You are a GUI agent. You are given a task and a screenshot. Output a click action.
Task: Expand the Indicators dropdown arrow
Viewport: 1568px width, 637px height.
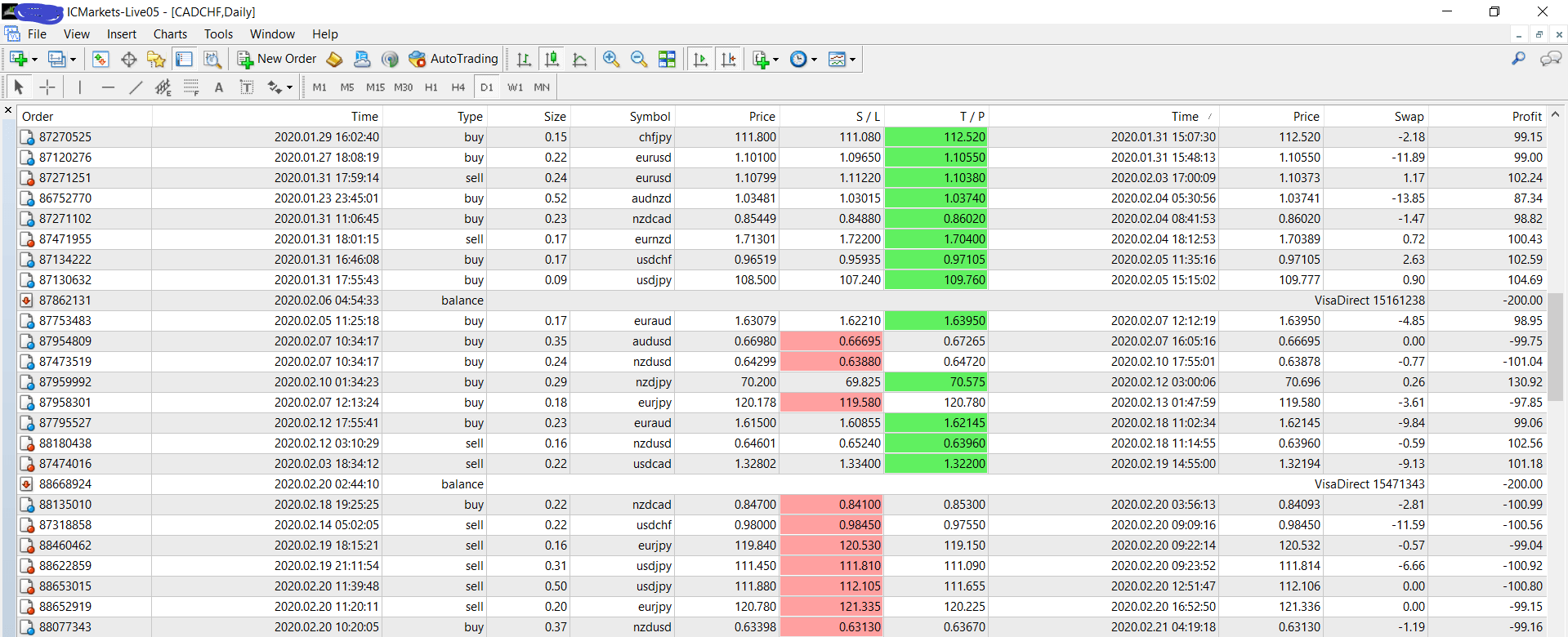[775, 60]
